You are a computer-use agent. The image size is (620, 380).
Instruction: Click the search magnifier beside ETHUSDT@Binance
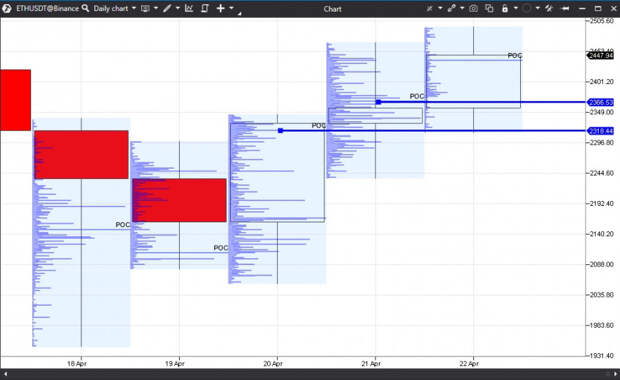click(85, 8)
